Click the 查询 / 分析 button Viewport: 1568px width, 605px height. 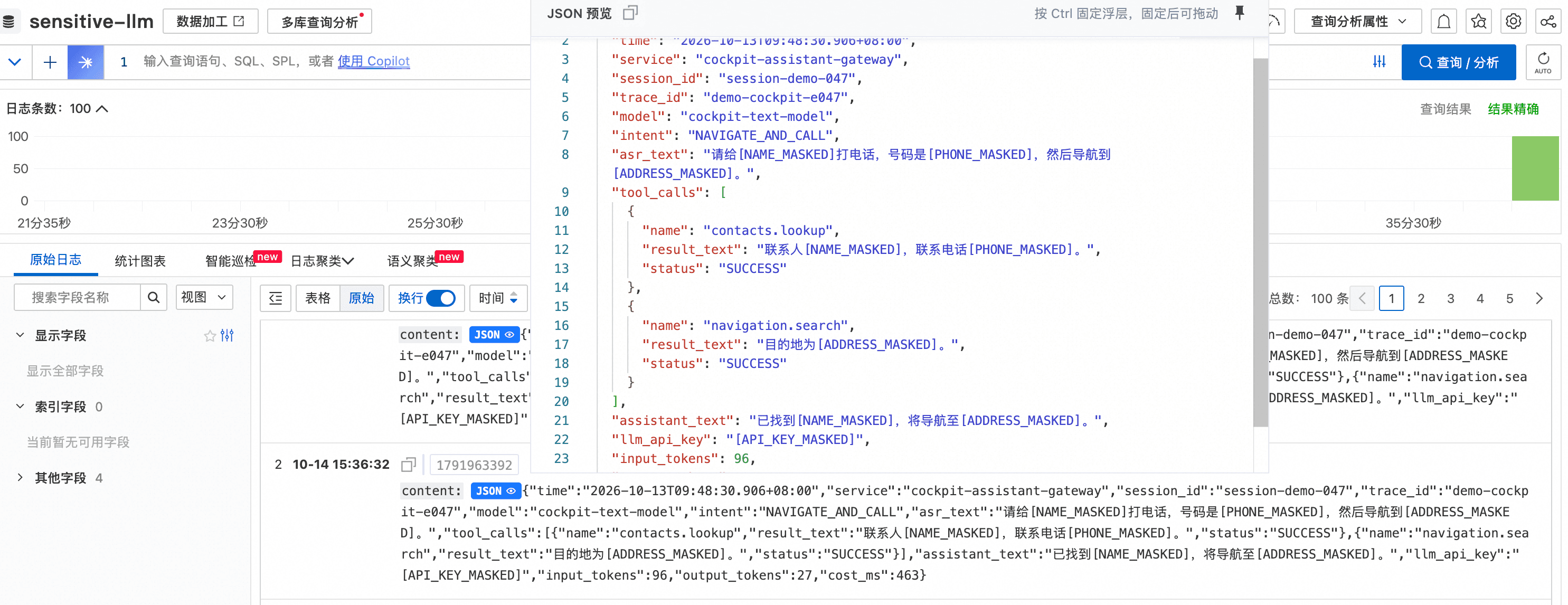pos(1458,62)
